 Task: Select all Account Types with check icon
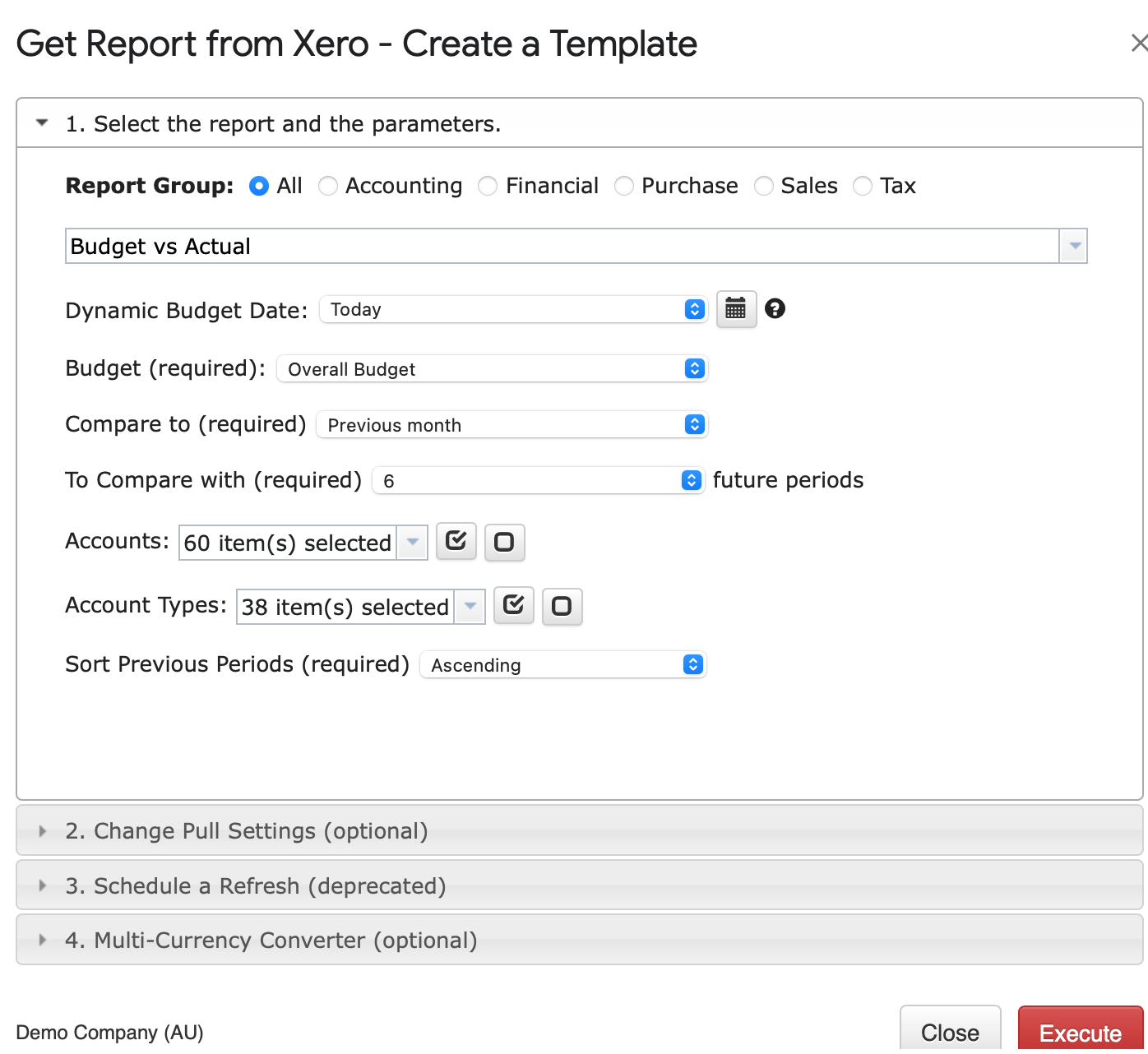[514, 606]
